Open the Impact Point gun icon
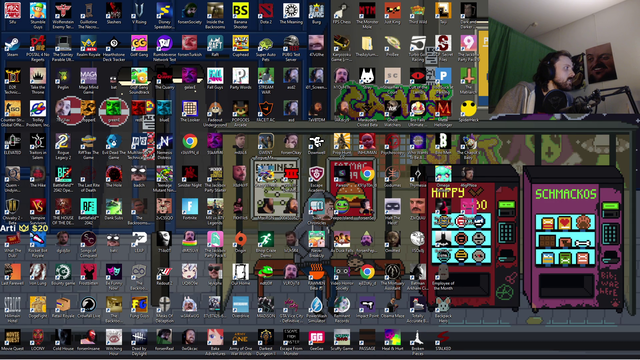Image resolution: width=640 pixels, height=360 pixels. (367, 304)
